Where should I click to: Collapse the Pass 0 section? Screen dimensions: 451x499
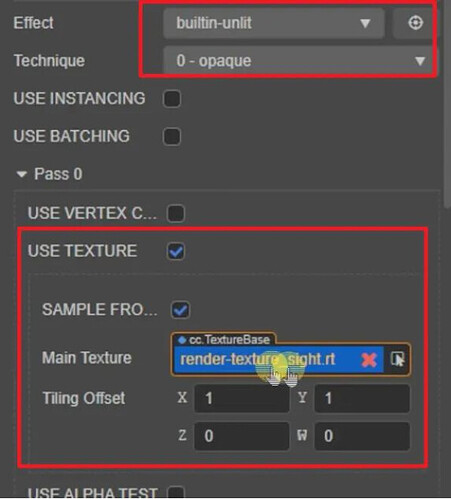tap(22, 174)
